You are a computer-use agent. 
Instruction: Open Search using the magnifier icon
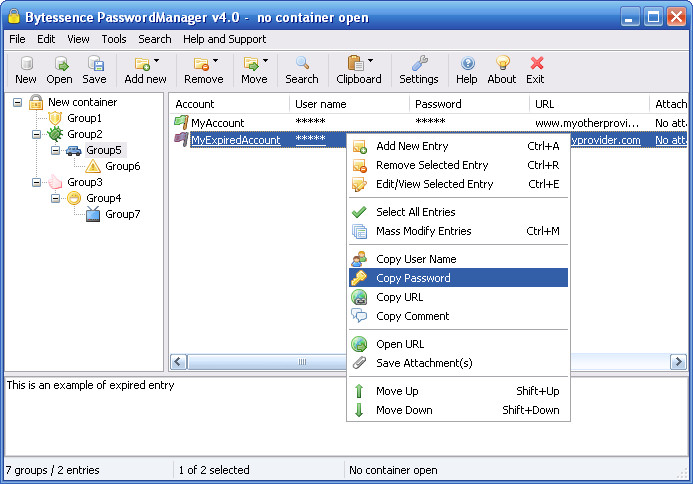coord(302,63)
